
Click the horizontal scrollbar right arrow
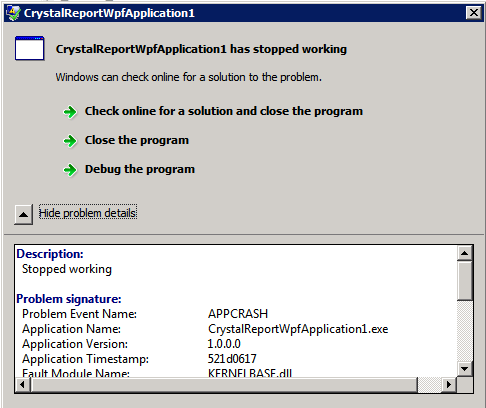449,385
